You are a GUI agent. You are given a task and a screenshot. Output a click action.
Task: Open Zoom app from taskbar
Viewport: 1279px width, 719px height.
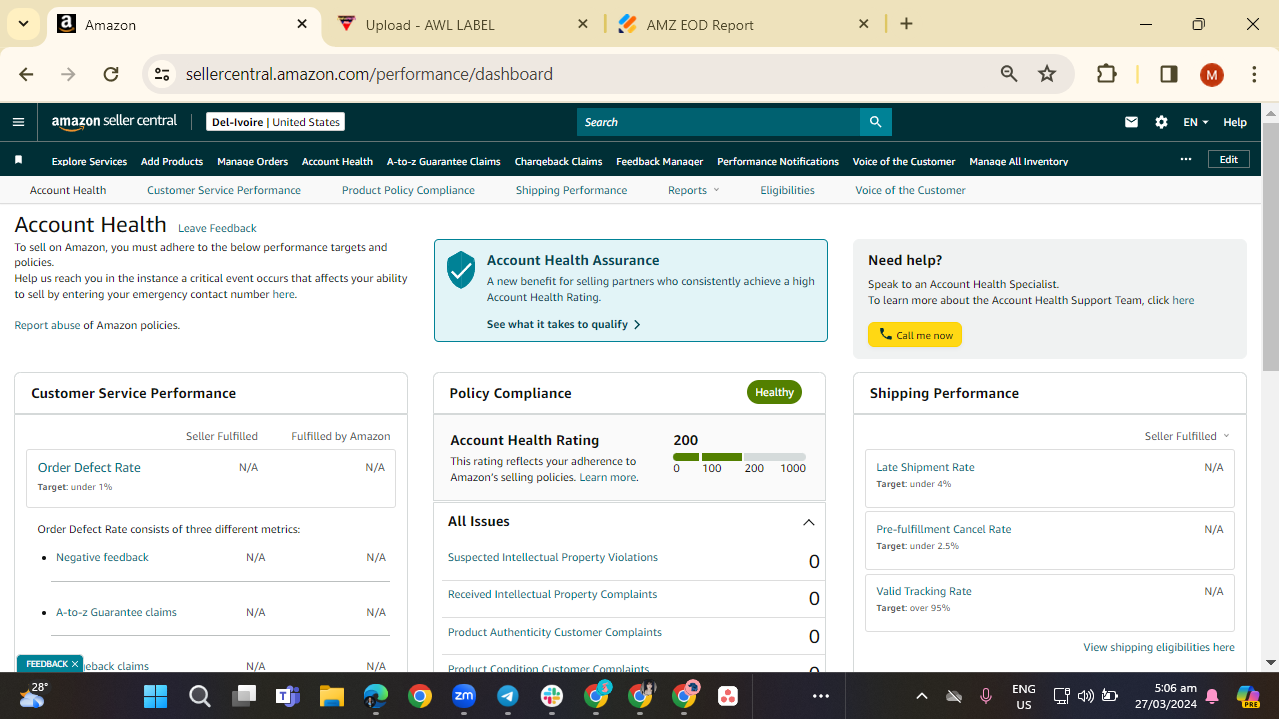[464, 696]
